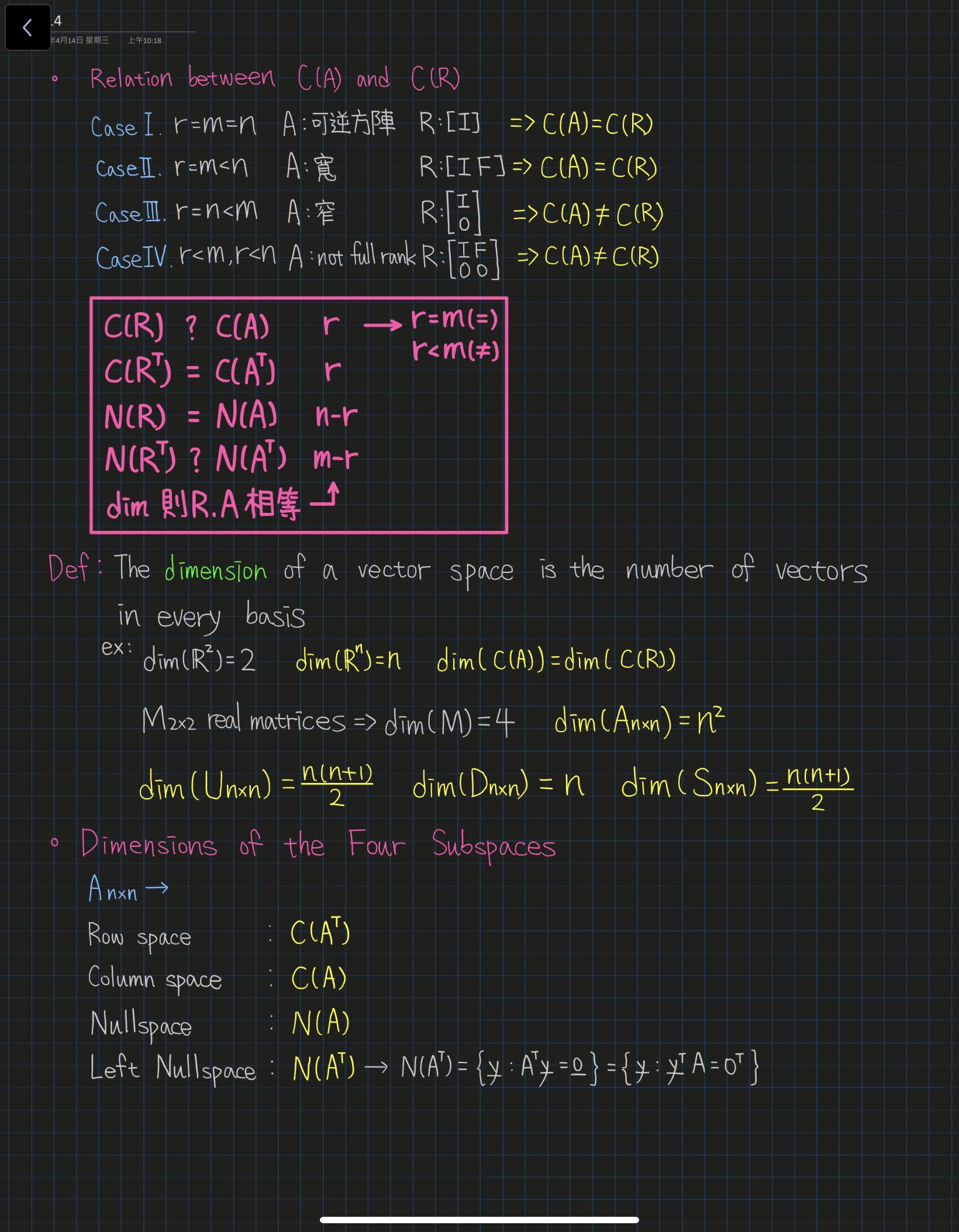The width and height of the screenshot is (959, 1232).
Task: Click the yellow "dim(Dnxn) = n" formula
Action: pos(498,785)
